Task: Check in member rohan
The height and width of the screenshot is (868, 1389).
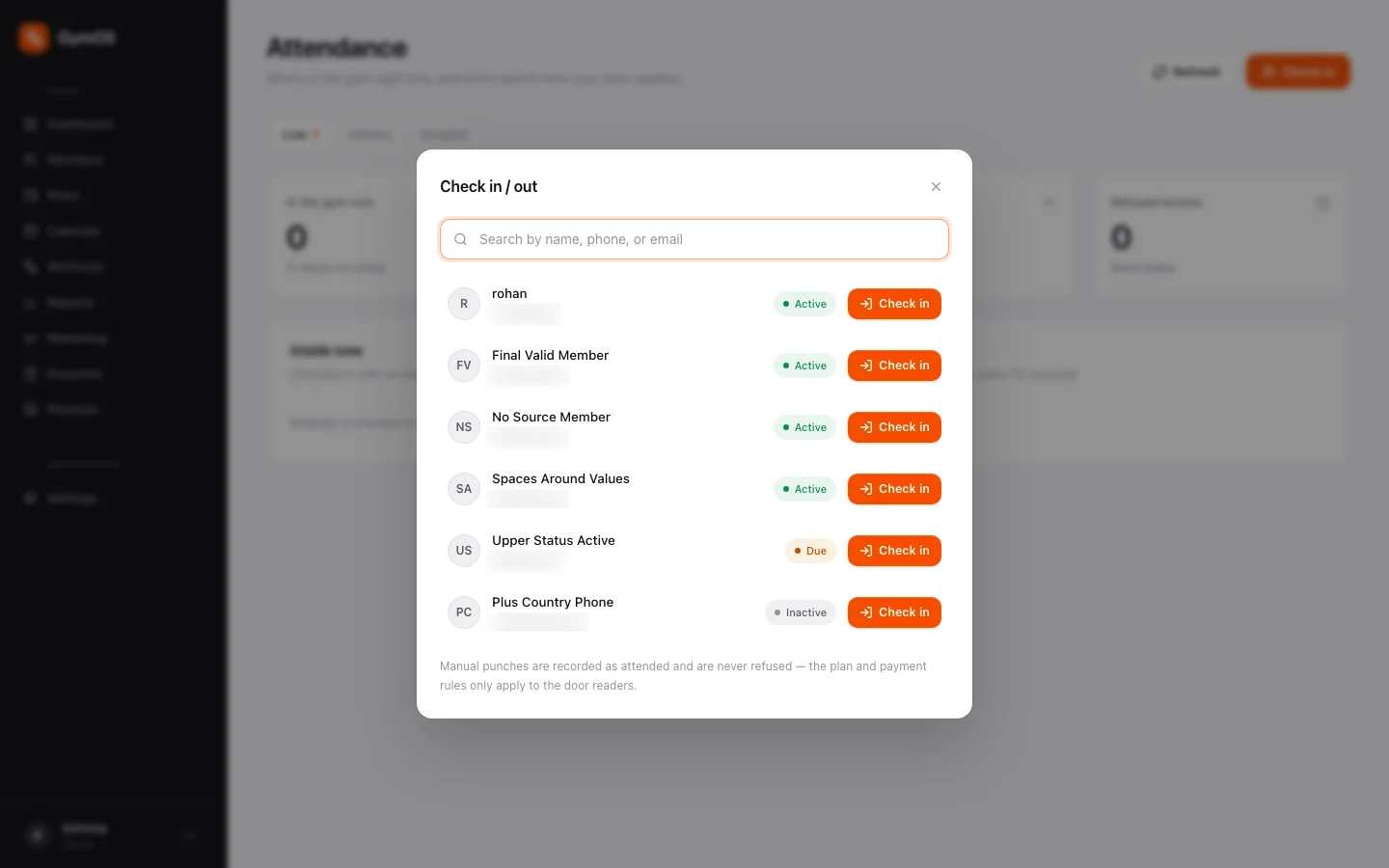Action: coord(894,304)
